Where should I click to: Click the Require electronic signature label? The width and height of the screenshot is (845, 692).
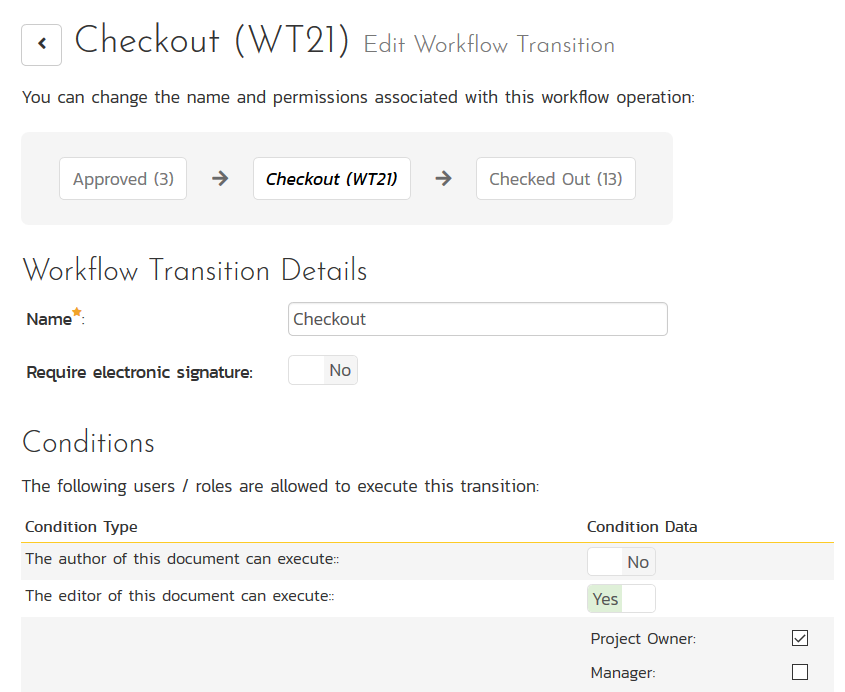coord(139,373)
